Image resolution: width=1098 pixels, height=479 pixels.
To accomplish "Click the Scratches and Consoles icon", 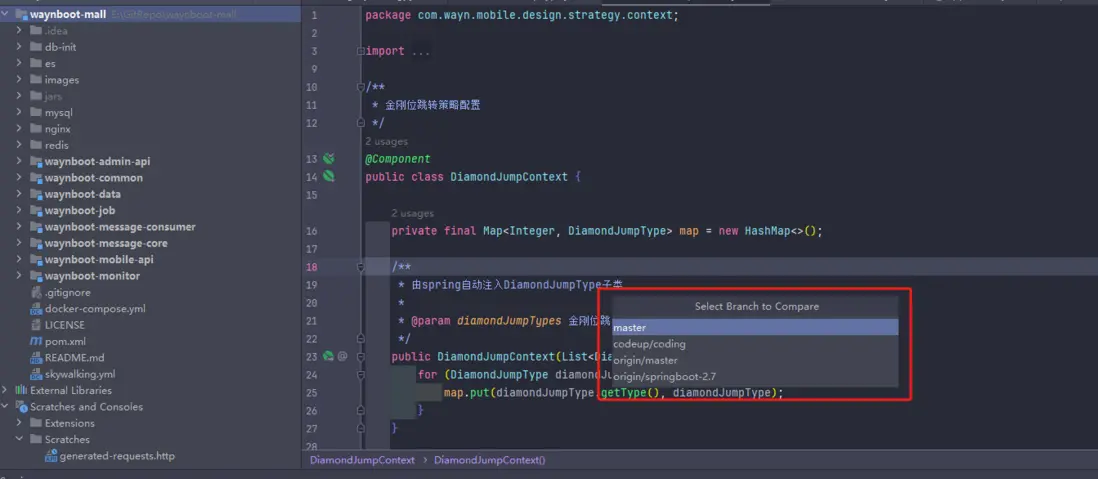I will 21,407.
